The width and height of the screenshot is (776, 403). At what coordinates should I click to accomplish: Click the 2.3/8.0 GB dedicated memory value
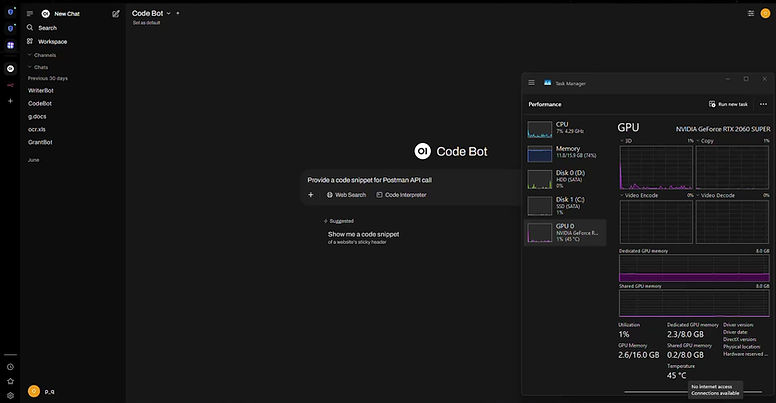685,334
